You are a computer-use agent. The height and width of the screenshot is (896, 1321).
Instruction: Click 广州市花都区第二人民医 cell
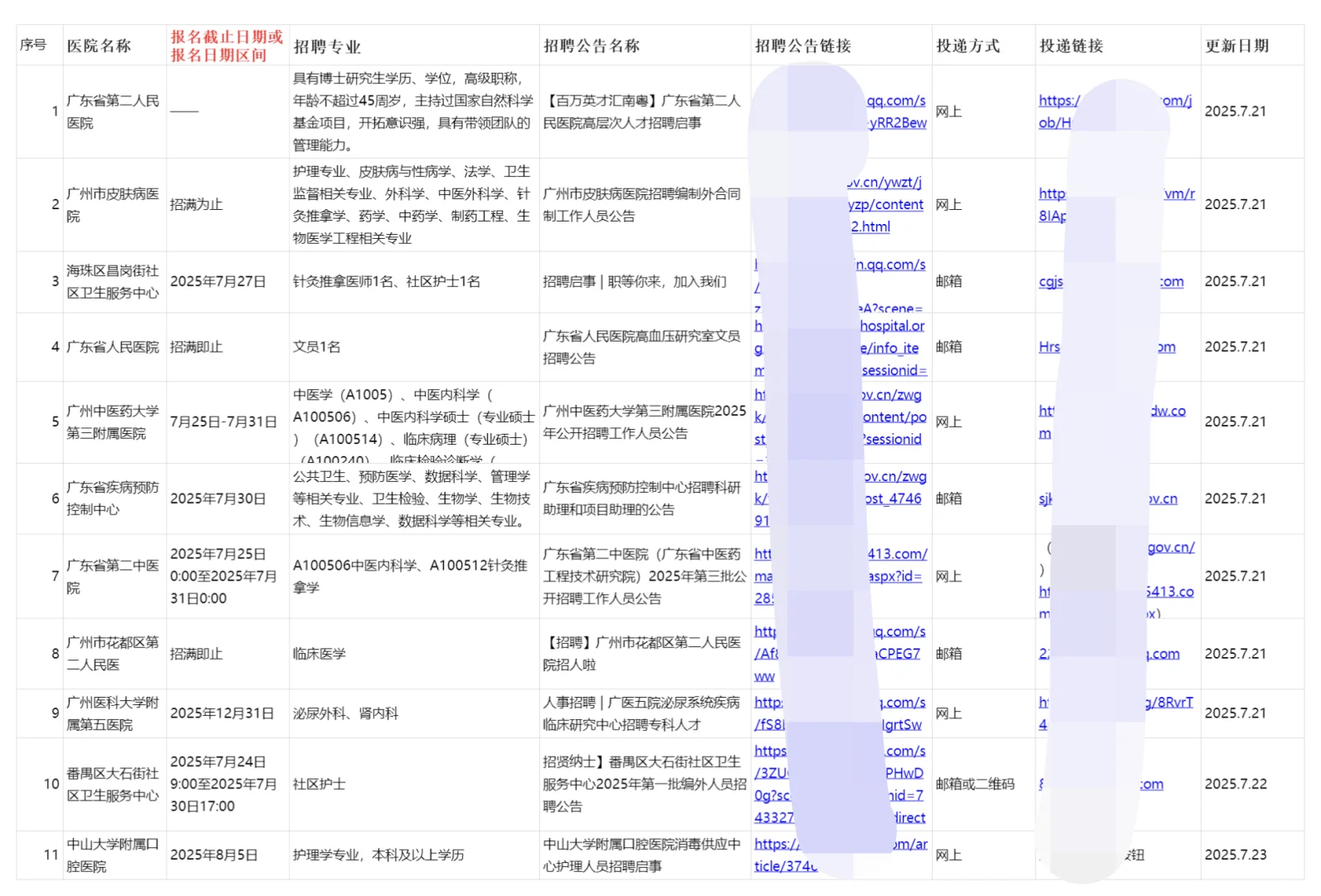tap(113, 653)
